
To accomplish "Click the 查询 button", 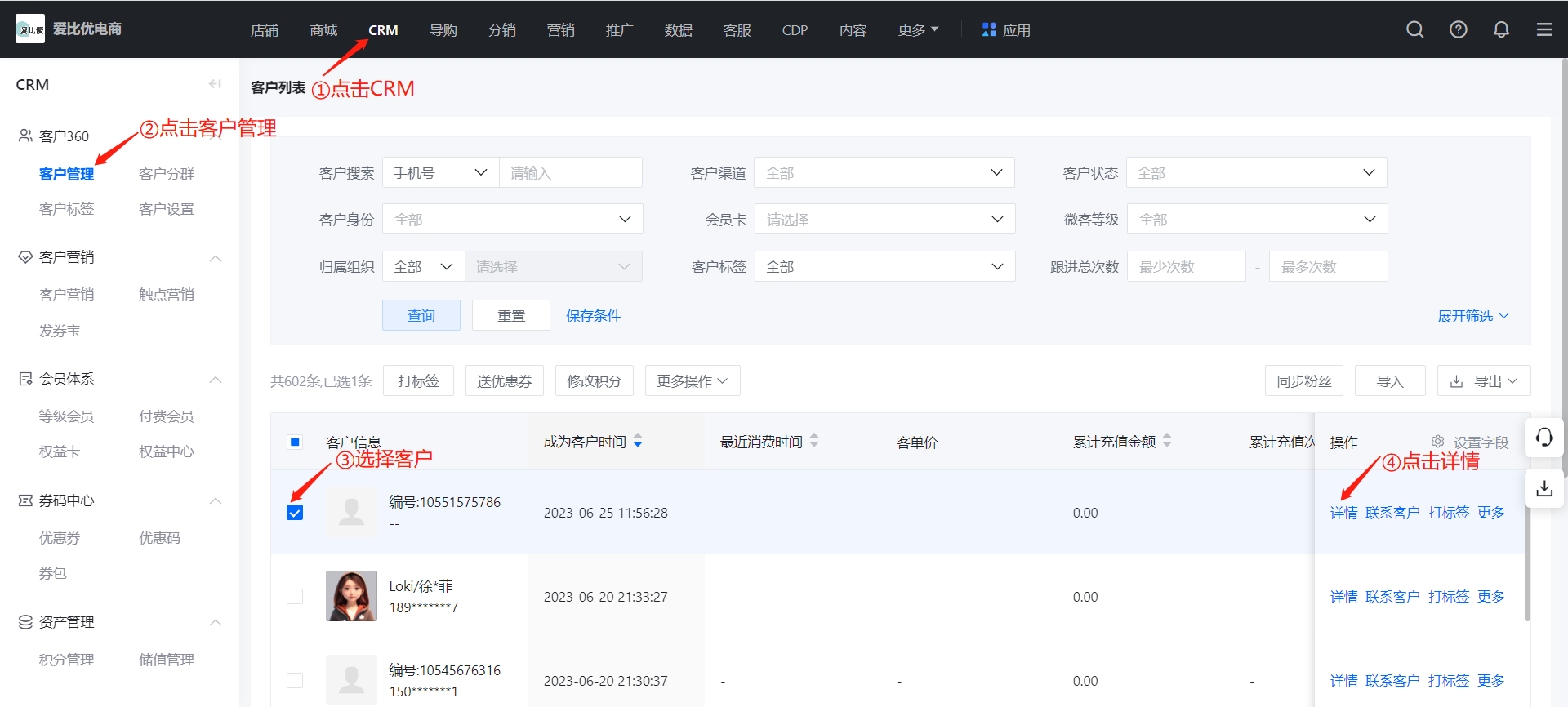I will (x=421, y=315).
